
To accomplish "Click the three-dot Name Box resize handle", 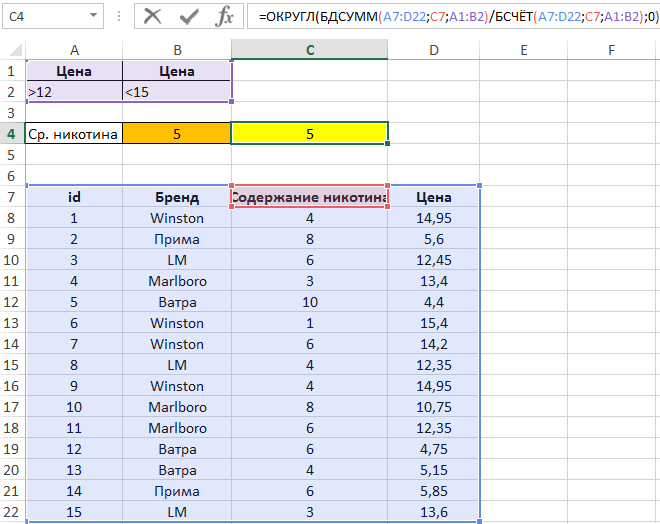I will (x=118, y=17).
